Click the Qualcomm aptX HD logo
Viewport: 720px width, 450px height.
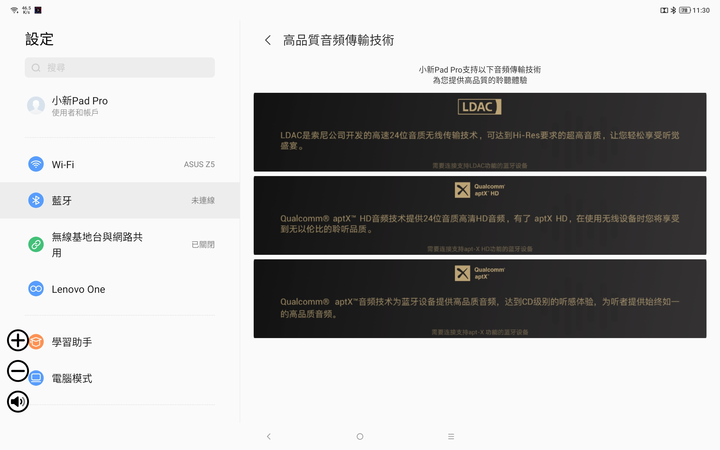479,190
